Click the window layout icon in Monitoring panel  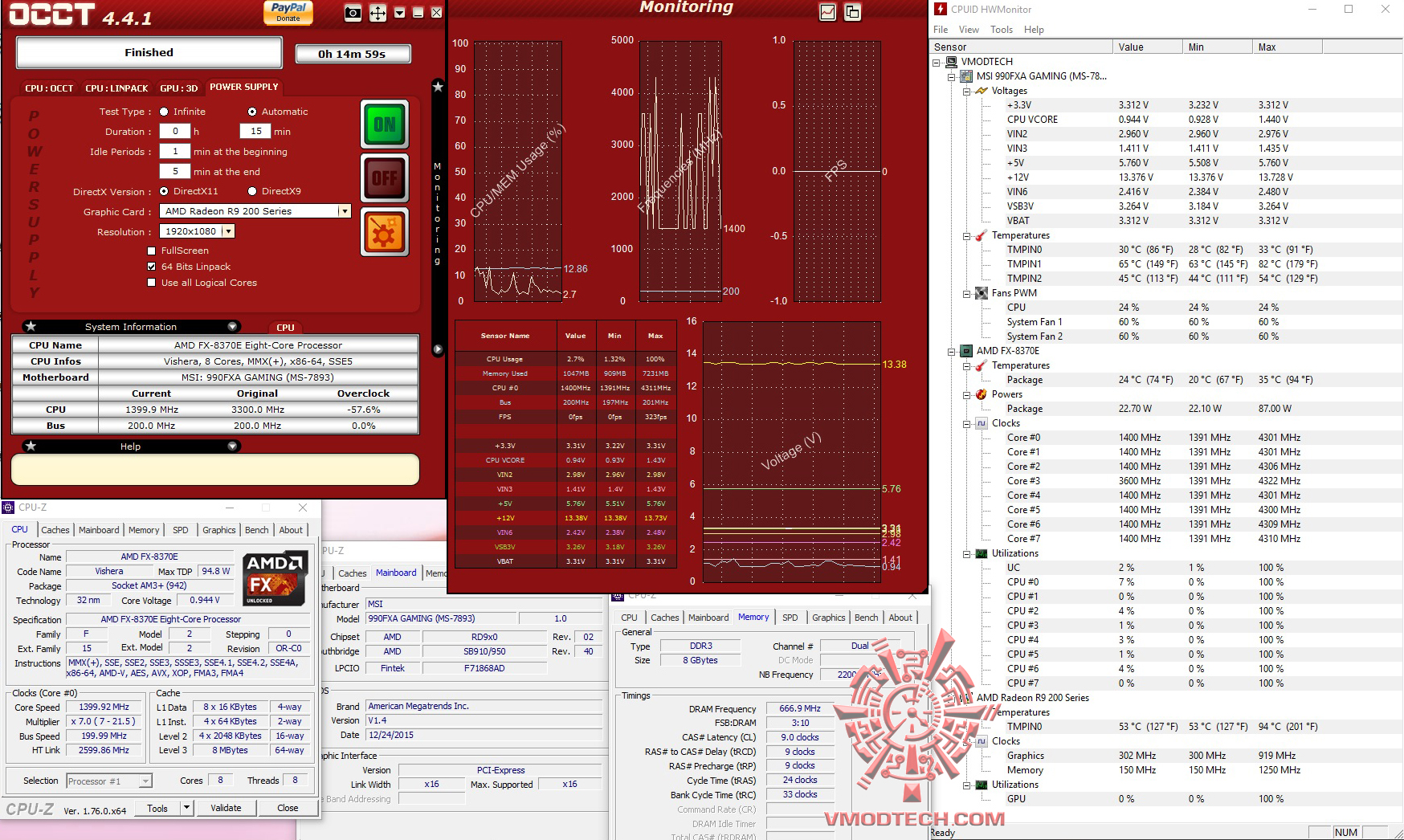click(x=852, y=12)
